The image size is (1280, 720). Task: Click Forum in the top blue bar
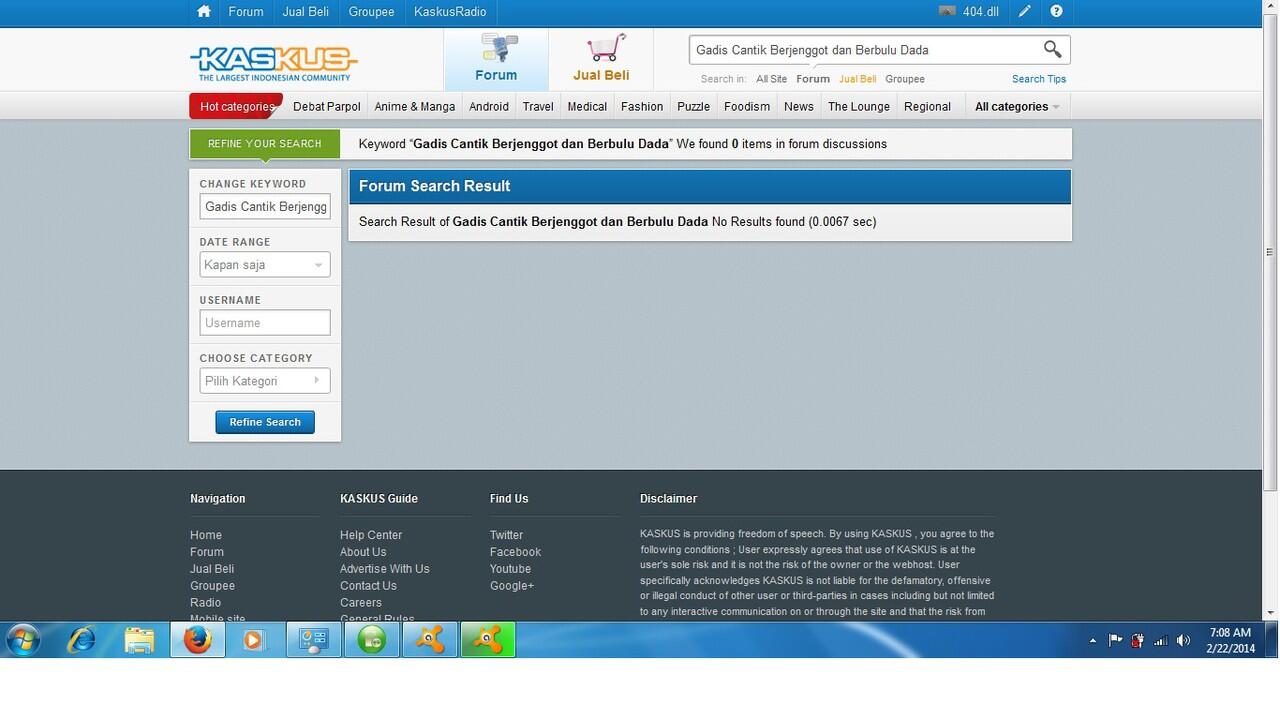246,12
